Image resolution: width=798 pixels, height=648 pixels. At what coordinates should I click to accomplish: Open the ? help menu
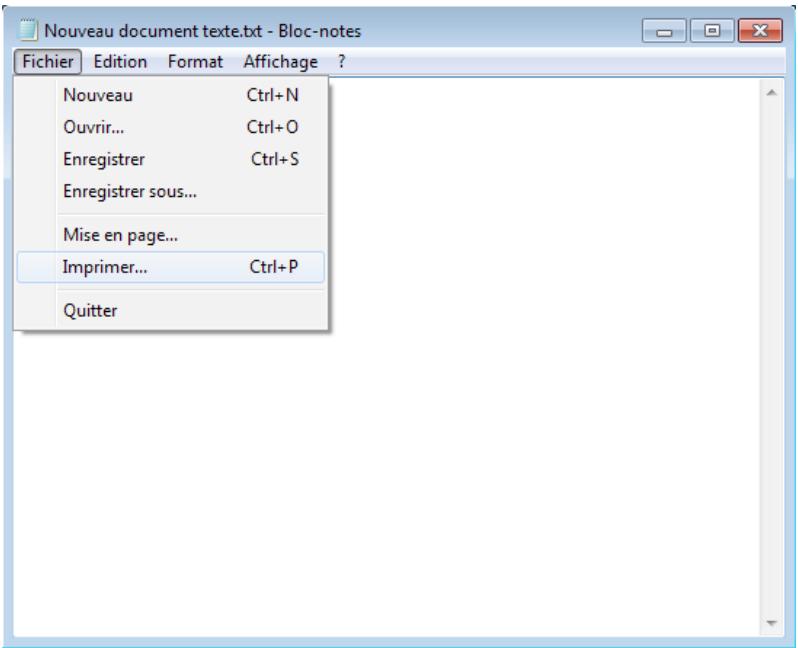341,62
